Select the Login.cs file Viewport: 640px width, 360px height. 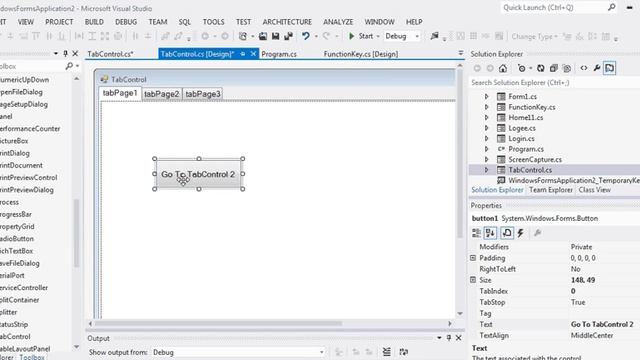coord(521,139)
